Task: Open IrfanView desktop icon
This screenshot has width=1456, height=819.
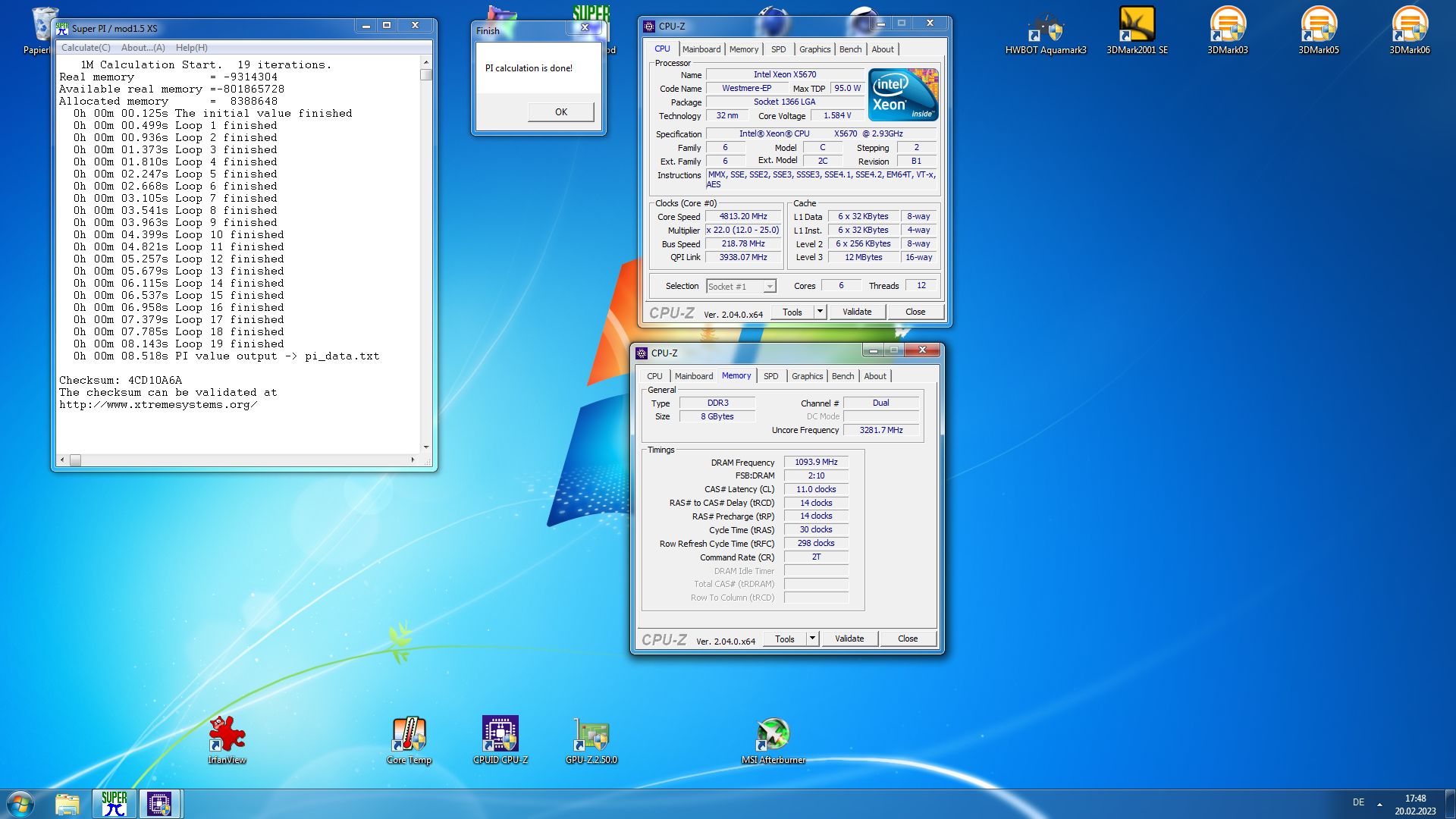Action: (x=227, y=740)
